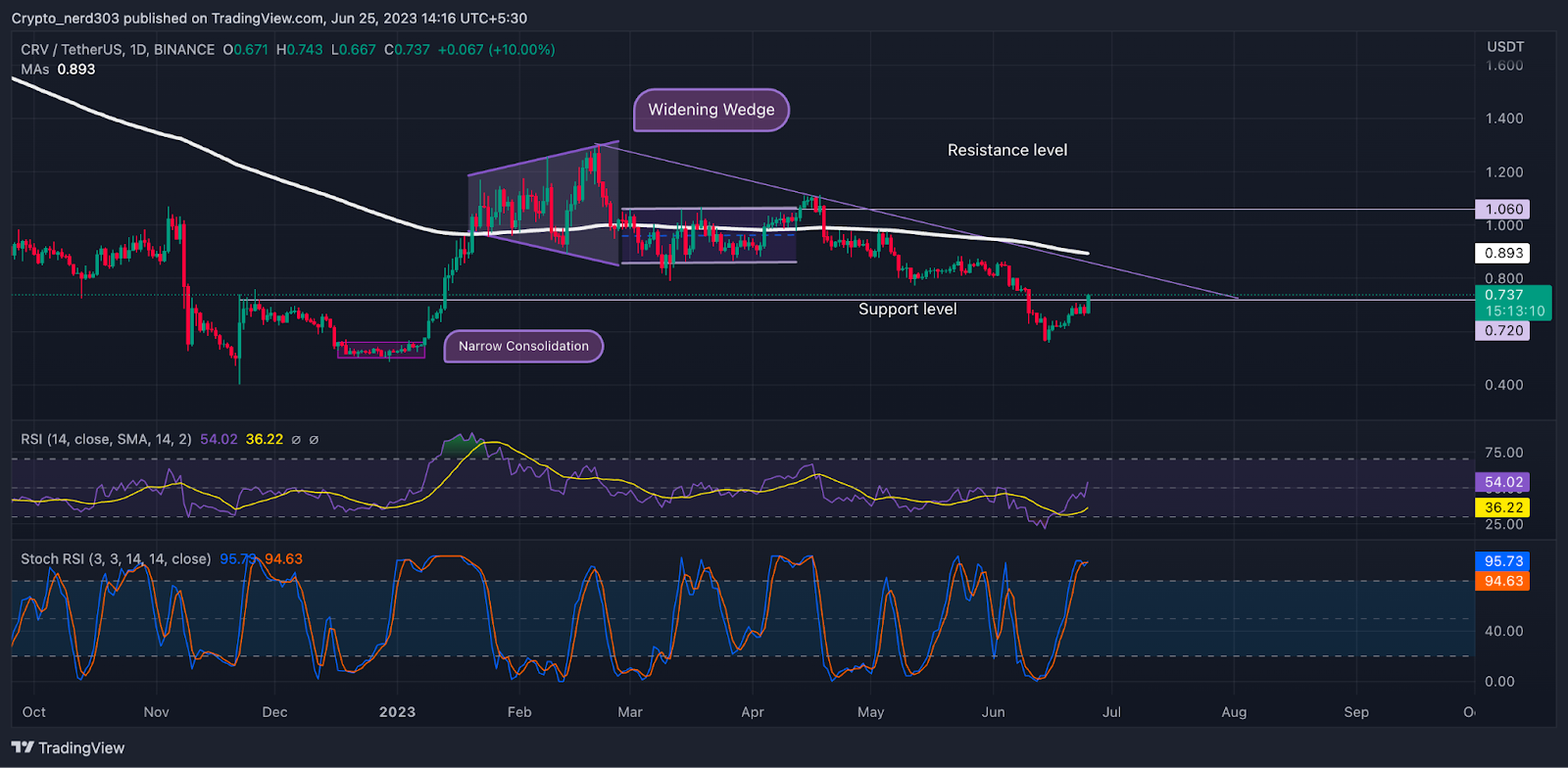Click the close price value C0.737
1568x768 pixels.
point(407,49)
